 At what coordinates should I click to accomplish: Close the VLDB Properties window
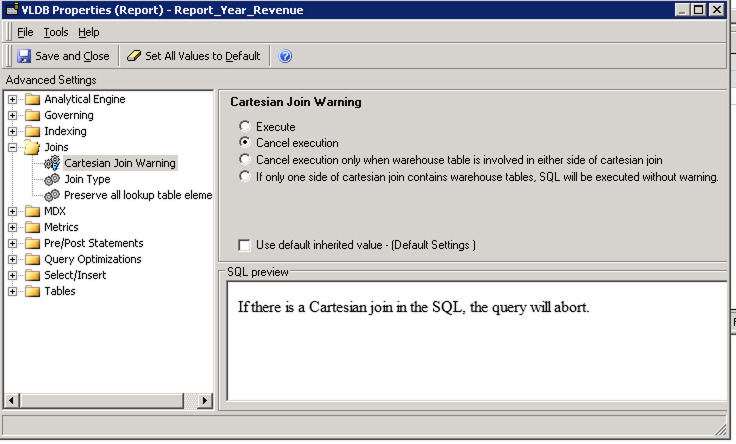click(x=717, y=10)
